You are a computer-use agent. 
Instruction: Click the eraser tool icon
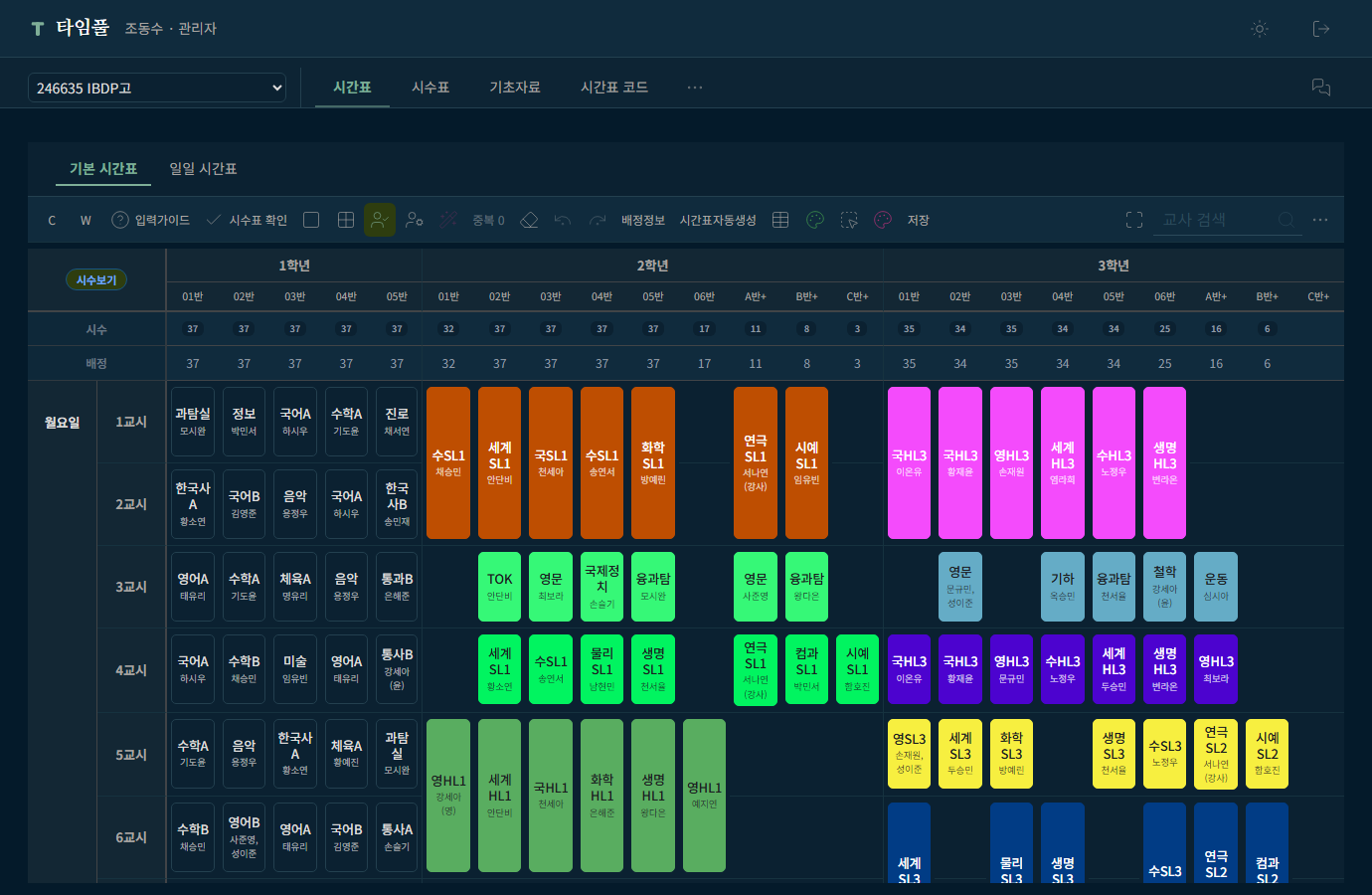[x=529, y=220]
